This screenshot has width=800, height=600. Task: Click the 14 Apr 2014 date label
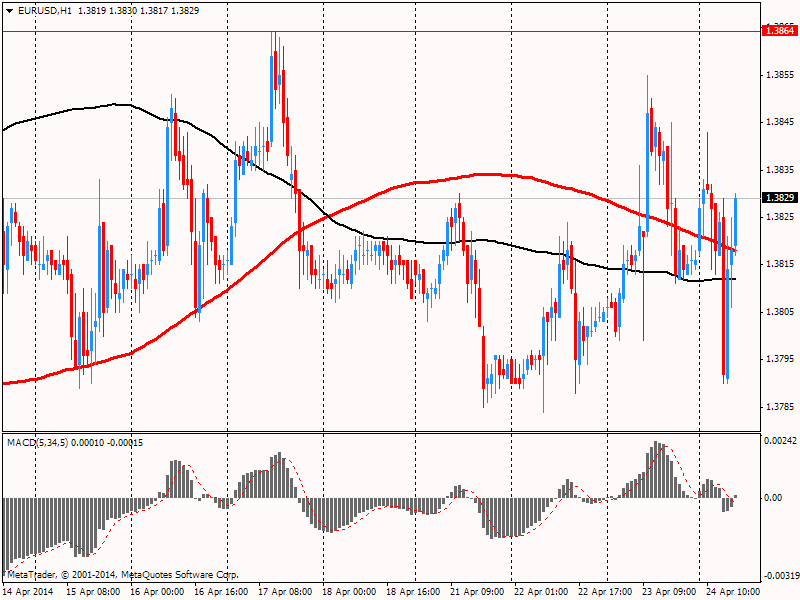pos(28,592)
